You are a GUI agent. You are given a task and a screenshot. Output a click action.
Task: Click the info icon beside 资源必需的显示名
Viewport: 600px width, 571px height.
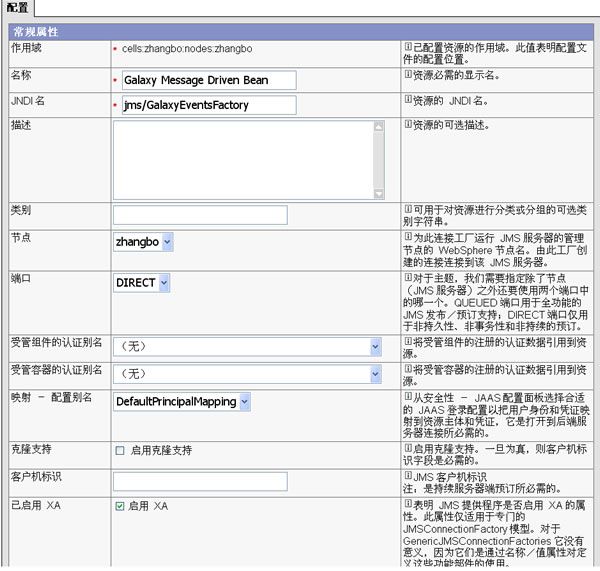tap(408, 74)
